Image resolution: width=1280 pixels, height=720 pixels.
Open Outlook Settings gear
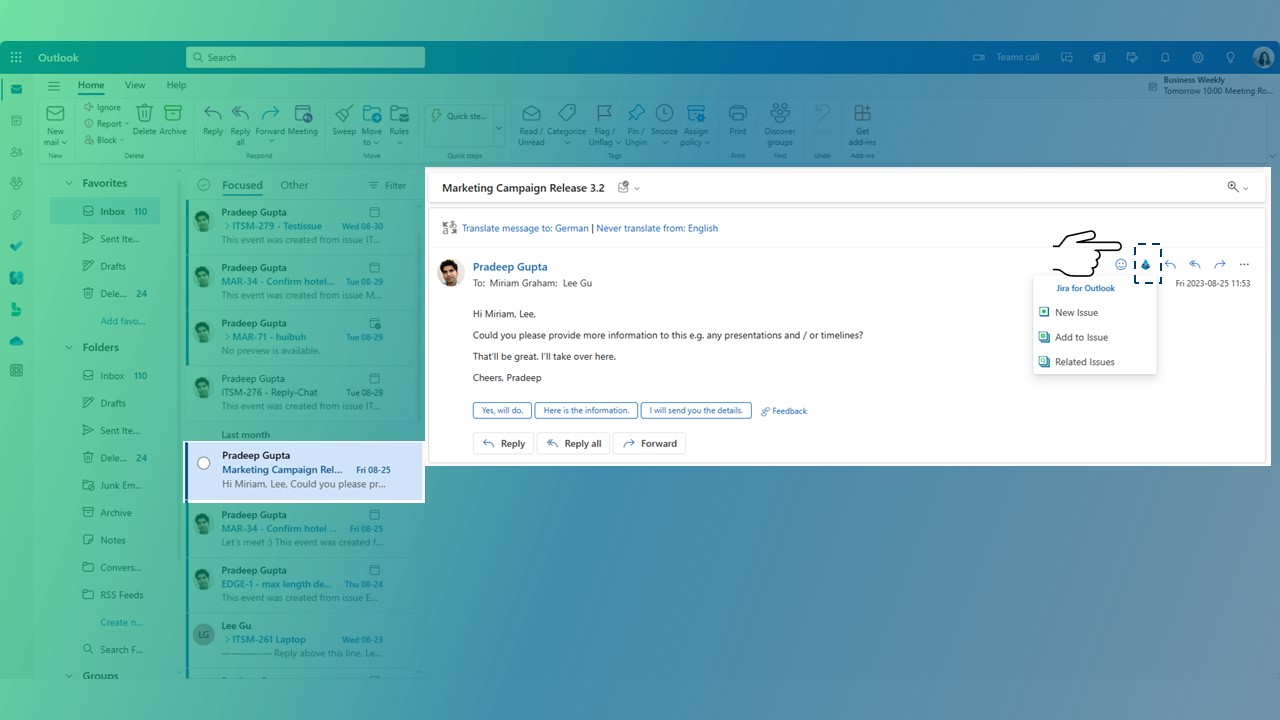coord(1198,57)
